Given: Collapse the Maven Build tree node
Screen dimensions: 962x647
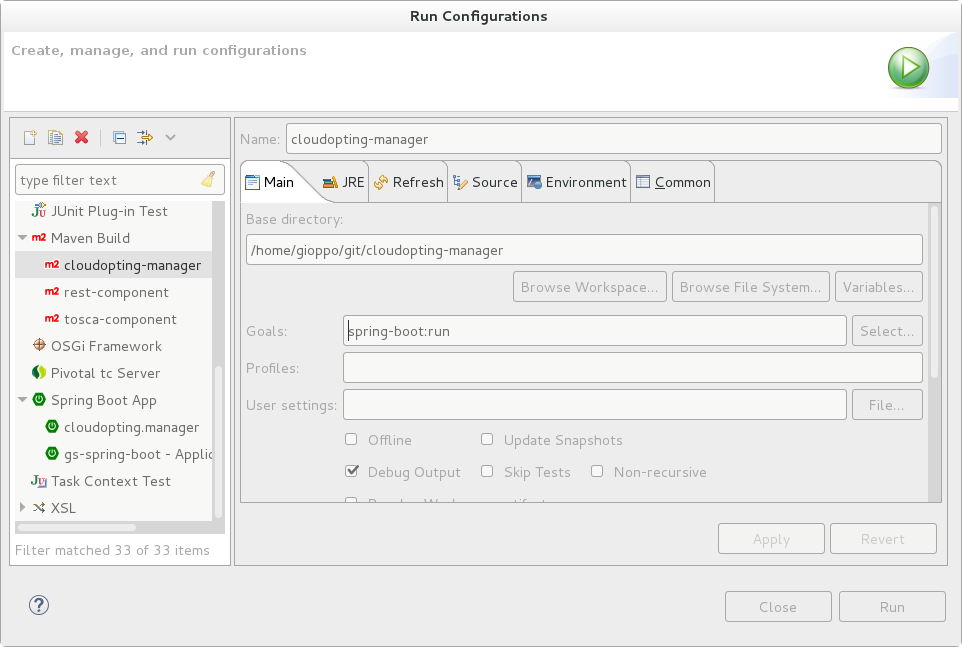Looking at the screenshot, I should [x=23, y=237].
